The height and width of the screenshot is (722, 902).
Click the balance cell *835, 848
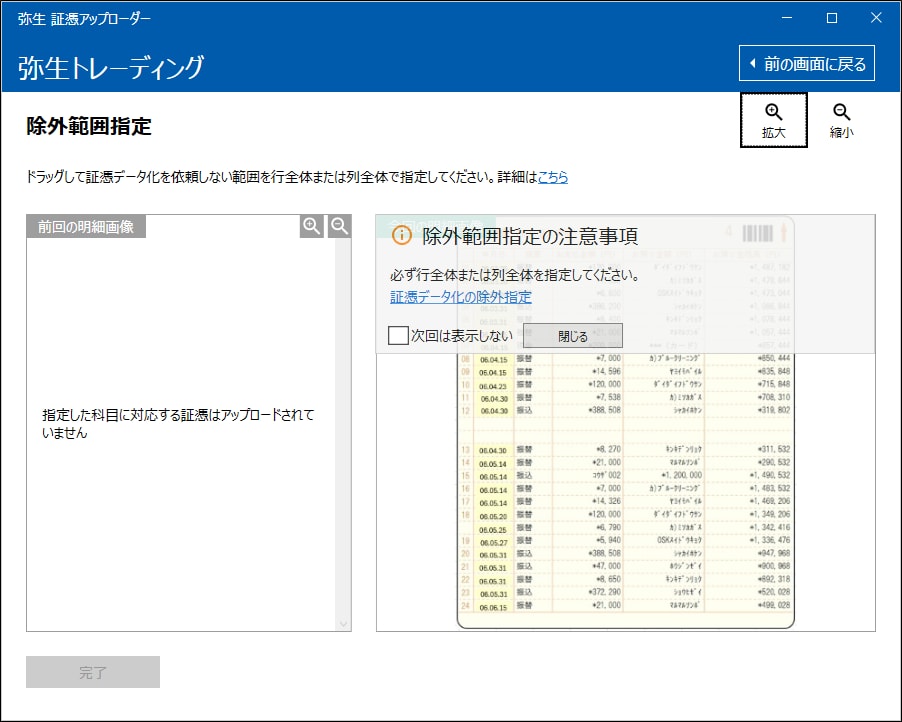(x=774, y=372)
